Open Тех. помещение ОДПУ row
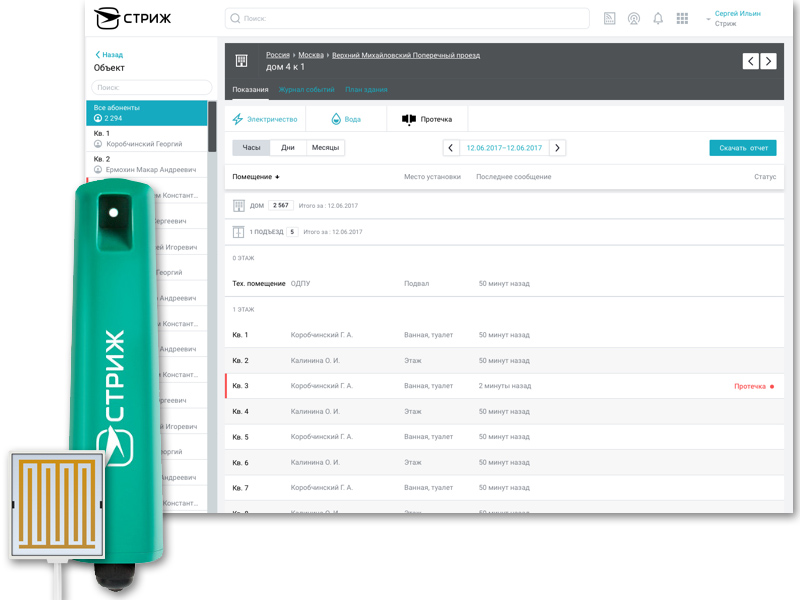 [x=504, y=284]
